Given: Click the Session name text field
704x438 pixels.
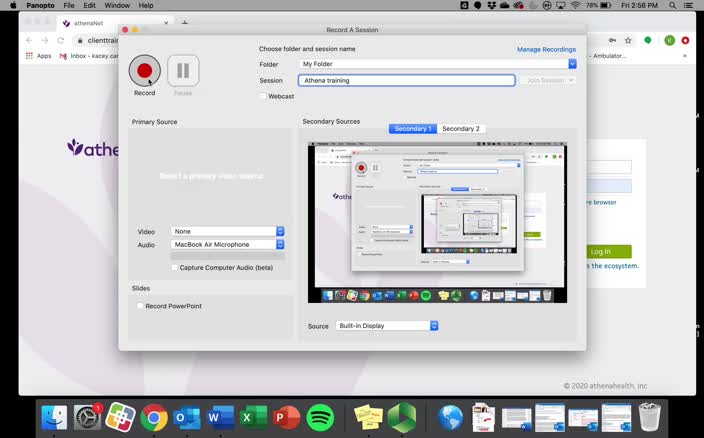Looking at the screenshot, I should coord(406,80).
